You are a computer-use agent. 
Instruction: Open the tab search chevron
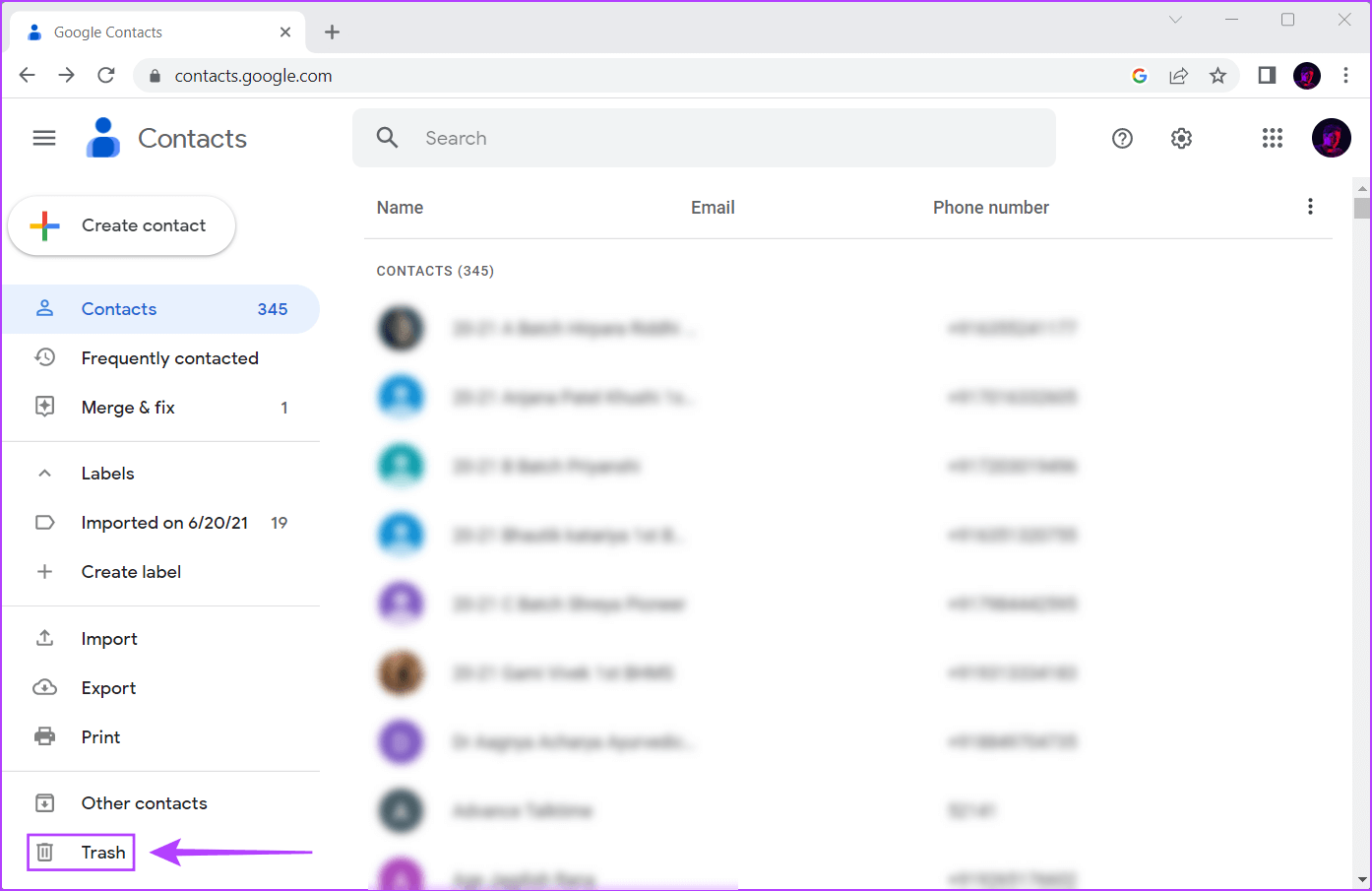click(x=1175, y=20)
